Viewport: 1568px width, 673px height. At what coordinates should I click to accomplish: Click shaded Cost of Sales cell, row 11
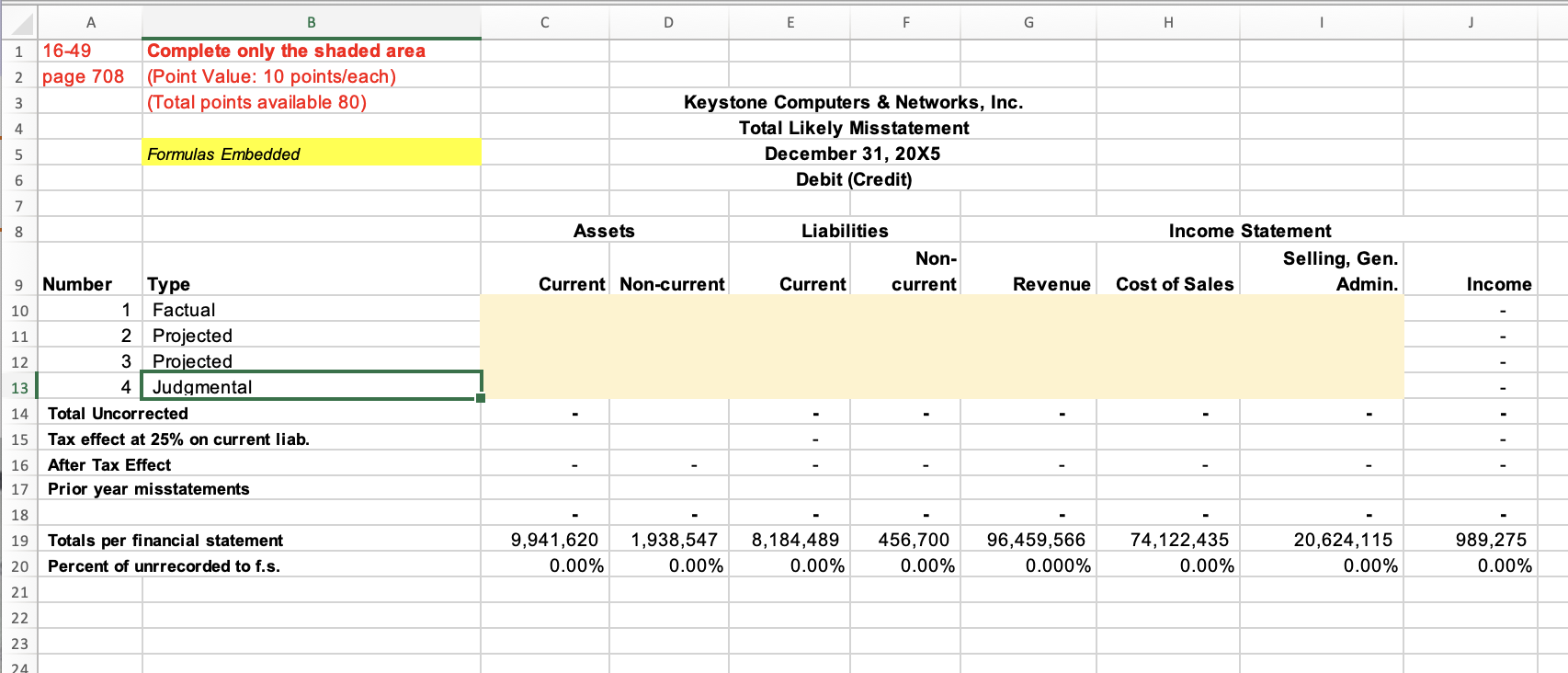(x=1168, y=336)
